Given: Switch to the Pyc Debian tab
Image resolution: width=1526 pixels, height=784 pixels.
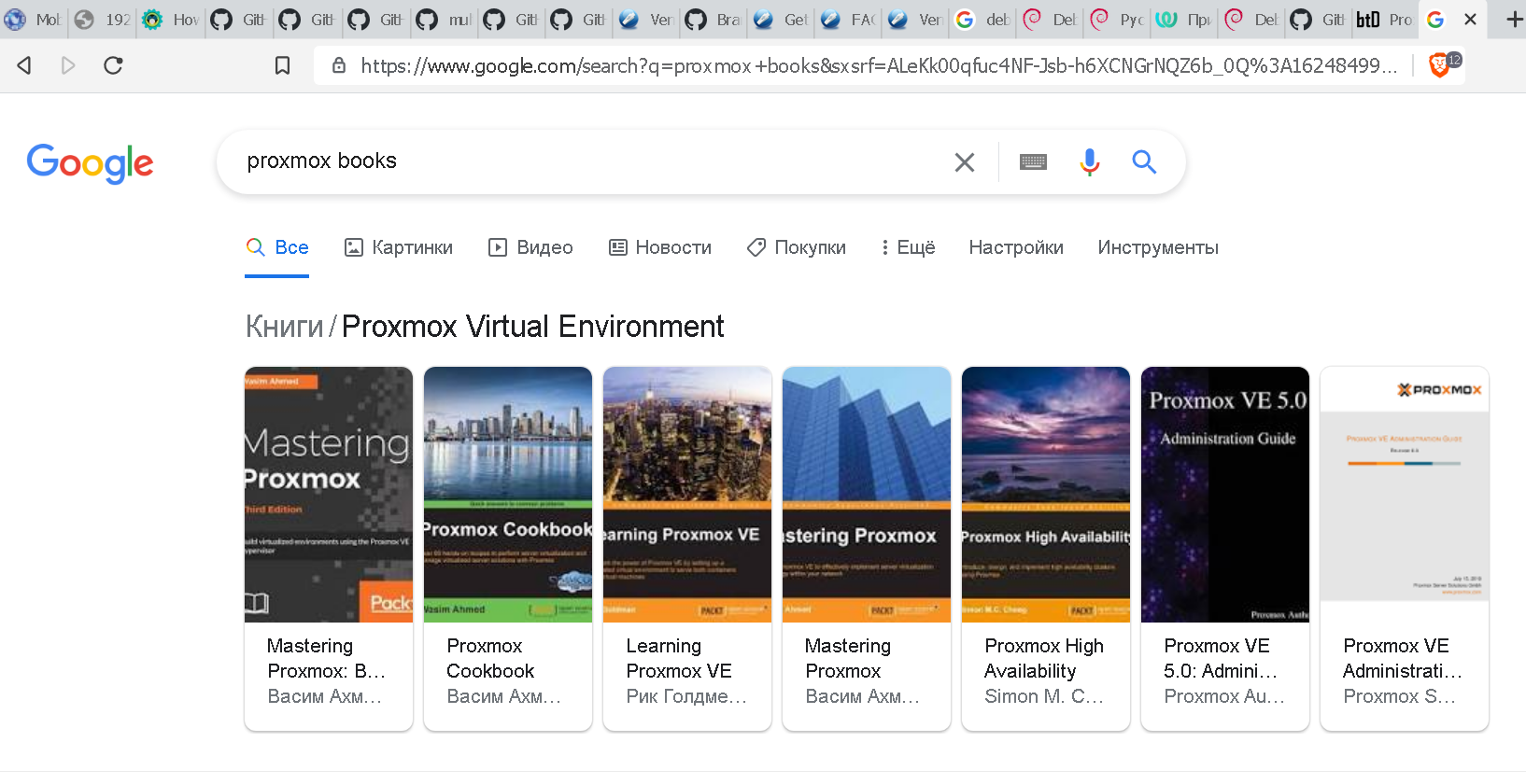Looking at the screenshot, I should pyautogui.click(x=1117, y=19).
